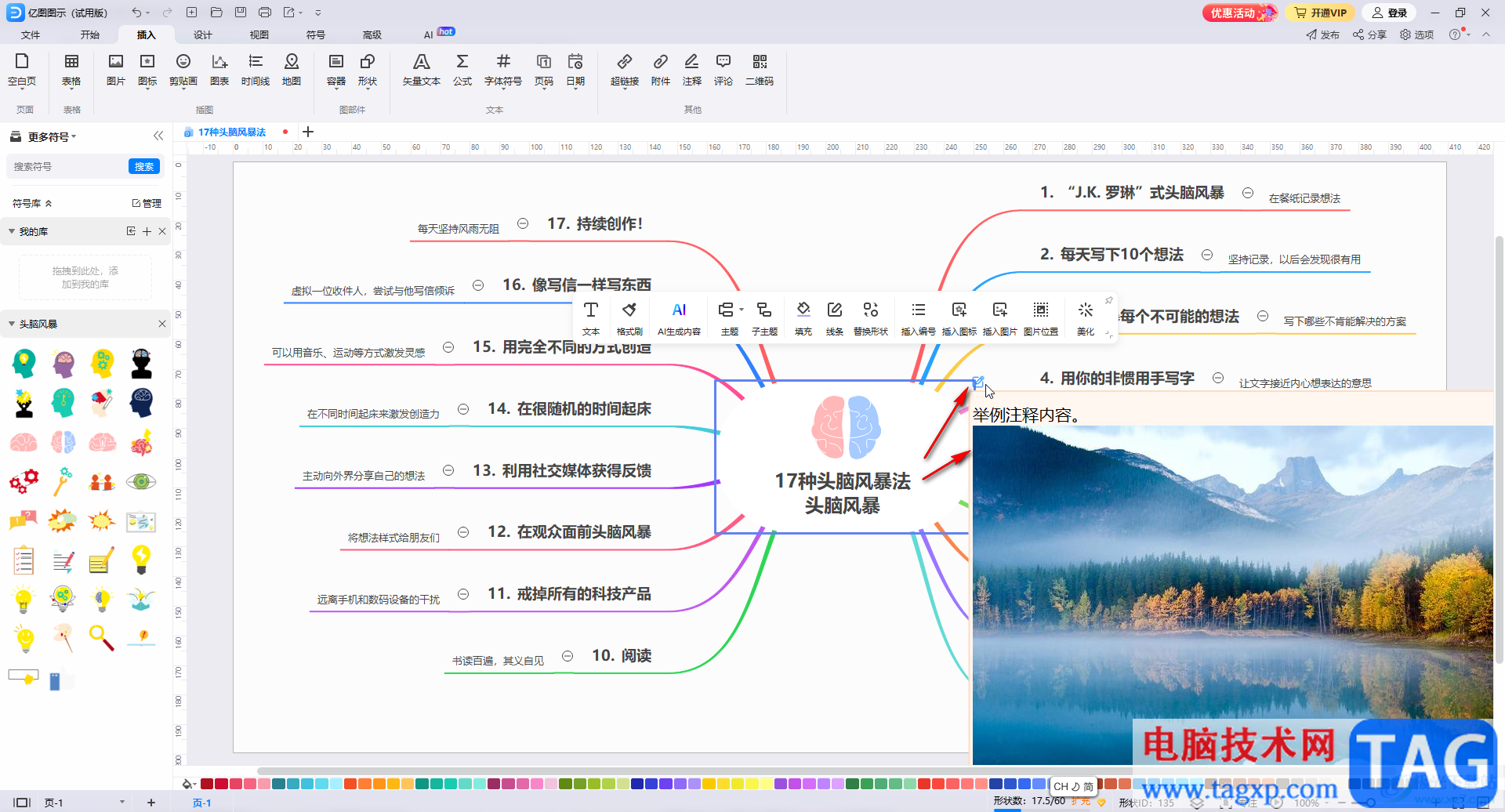The width and height of the screenshot is (1505, 812).
Task: Open the clip art (剪贴画) tool
Action: coord(183,69)
